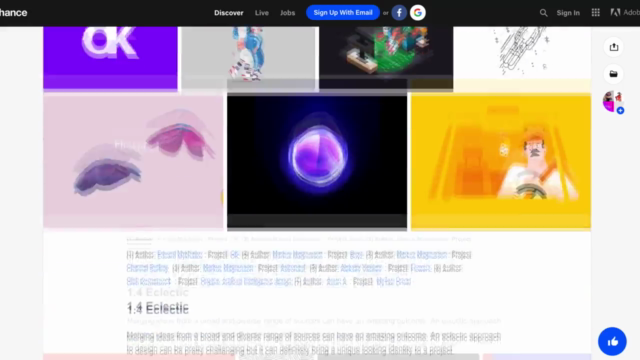Sign up with the Facebook icon
The width and height of the screenshot is (640, 360).
pos(399,13)
